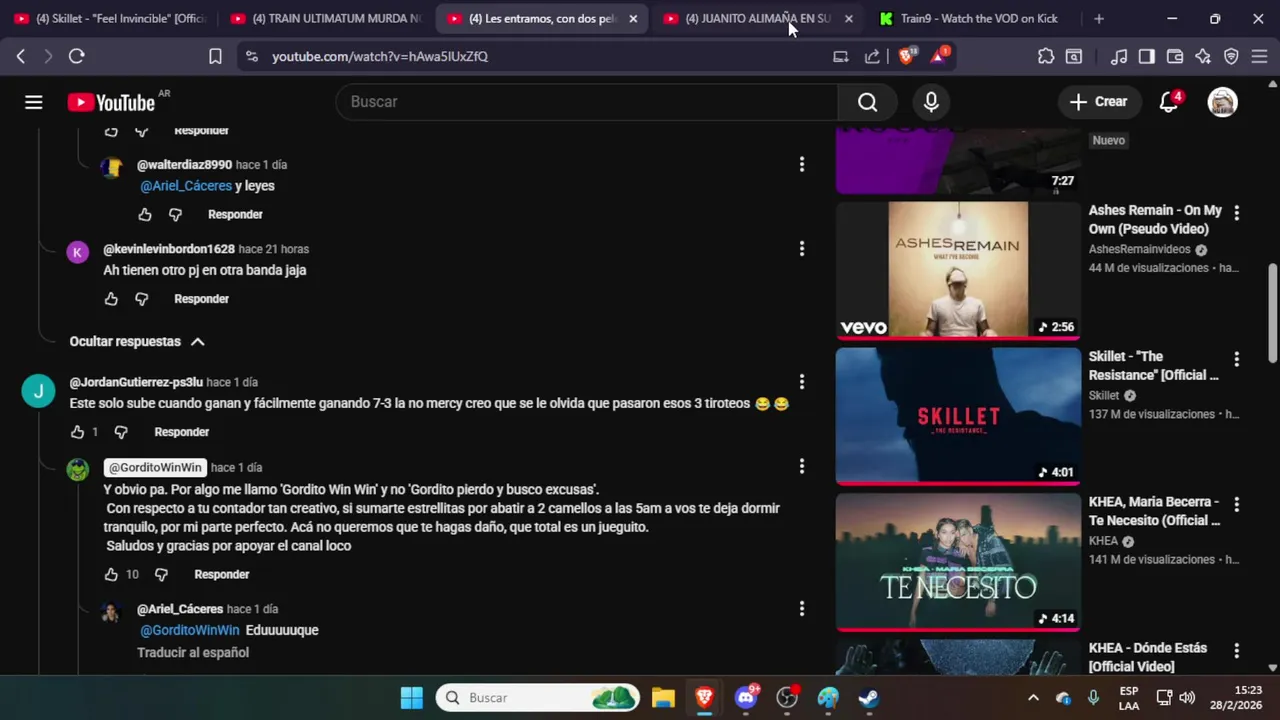The height and width of the screenshot is (720, 1280).
Task: Open options menu for kevinlevinbordon1628's comment
Action: coord(801,248)
